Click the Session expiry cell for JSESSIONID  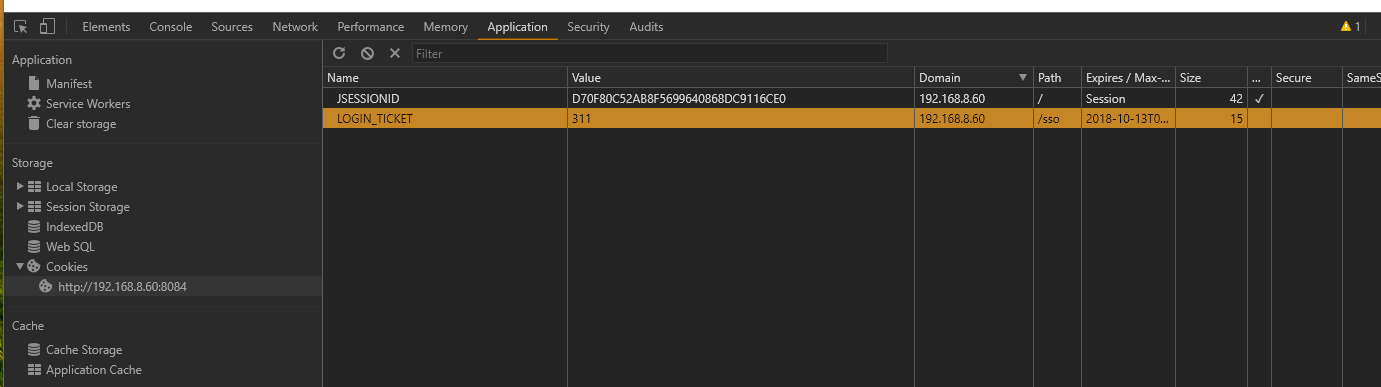(1129, 98)
